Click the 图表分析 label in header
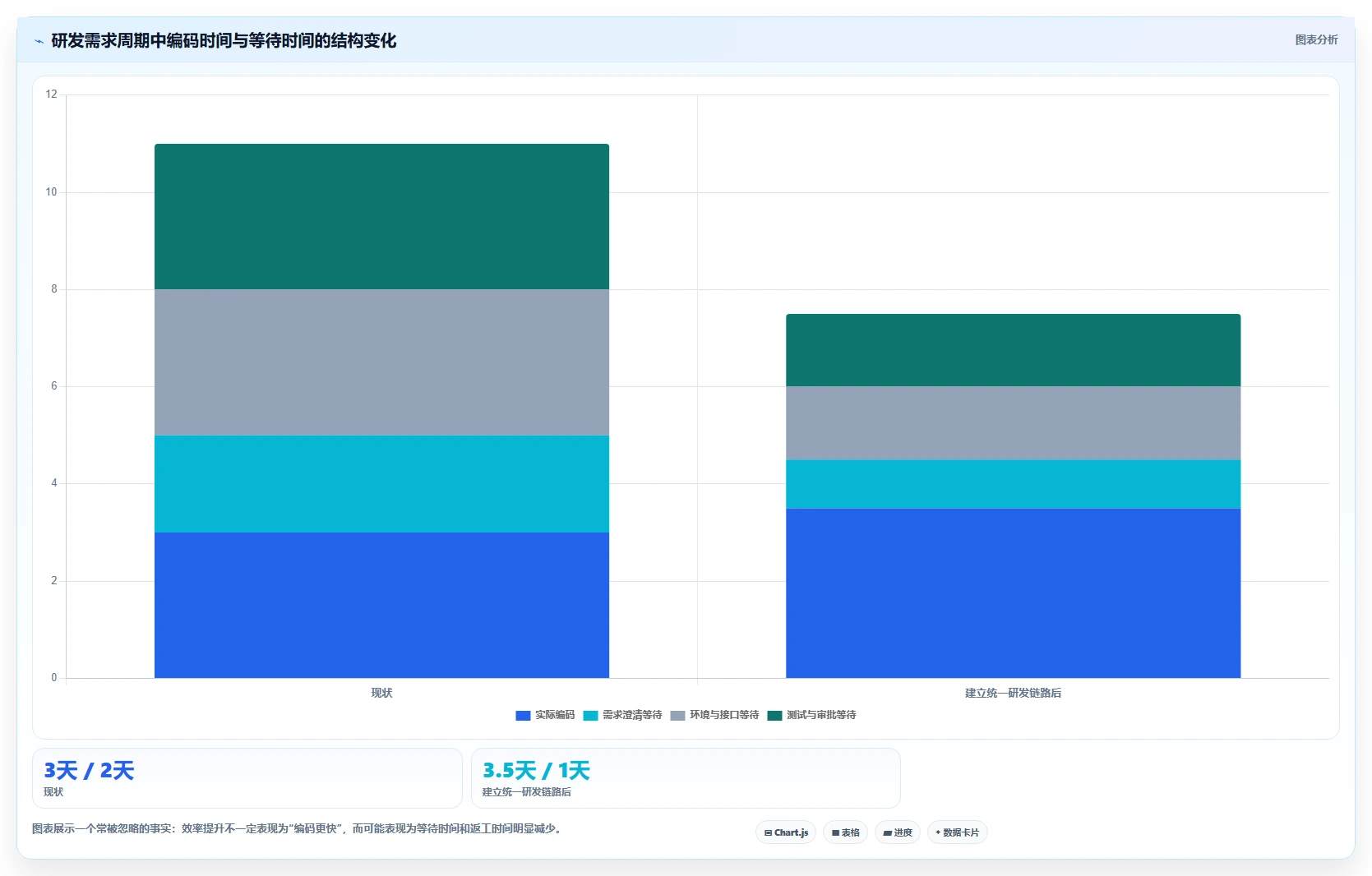Screen dimensions: 1372x876 click(1316, 39)
